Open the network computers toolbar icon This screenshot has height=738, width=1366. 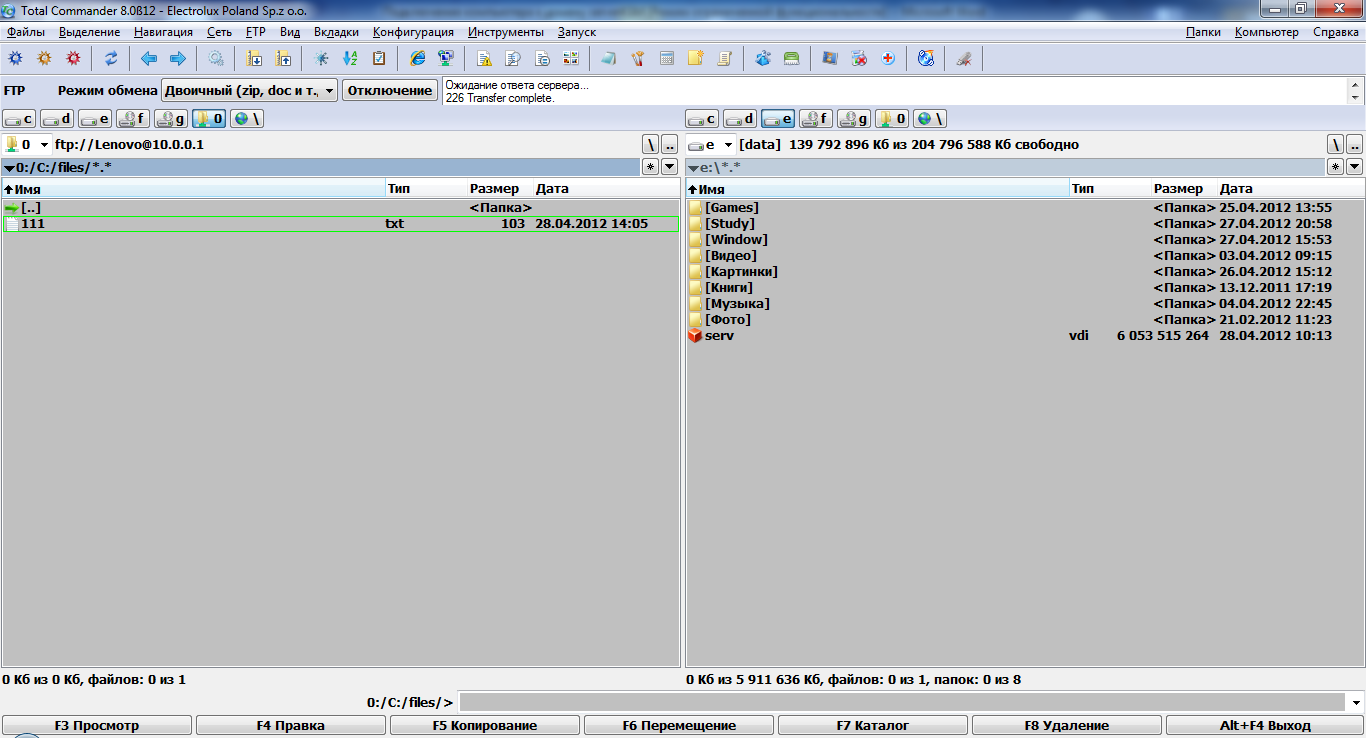[447, 58]
